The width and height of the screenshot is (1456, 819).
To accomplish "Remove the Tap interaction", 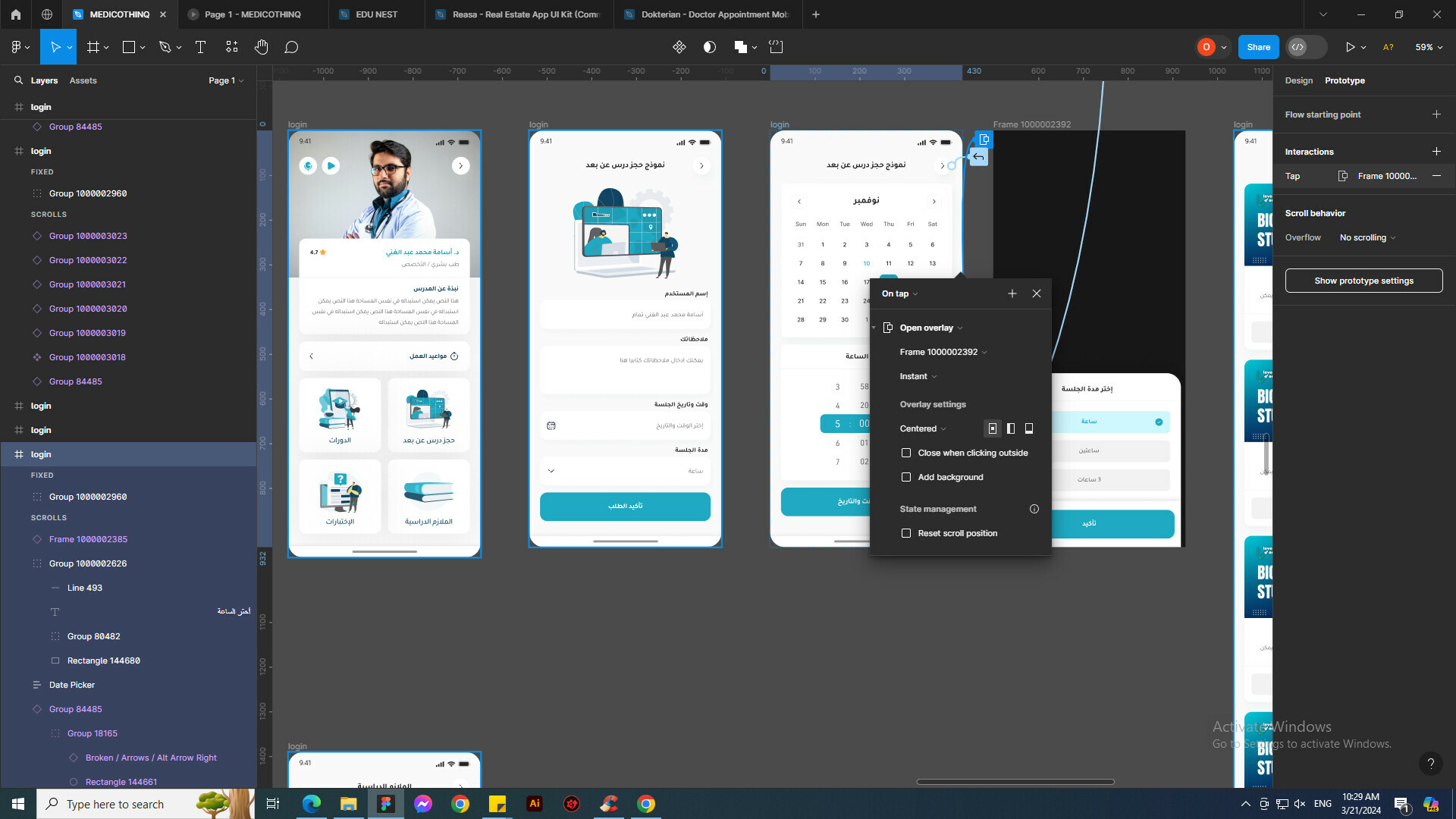I will [x=1436, y=176].
